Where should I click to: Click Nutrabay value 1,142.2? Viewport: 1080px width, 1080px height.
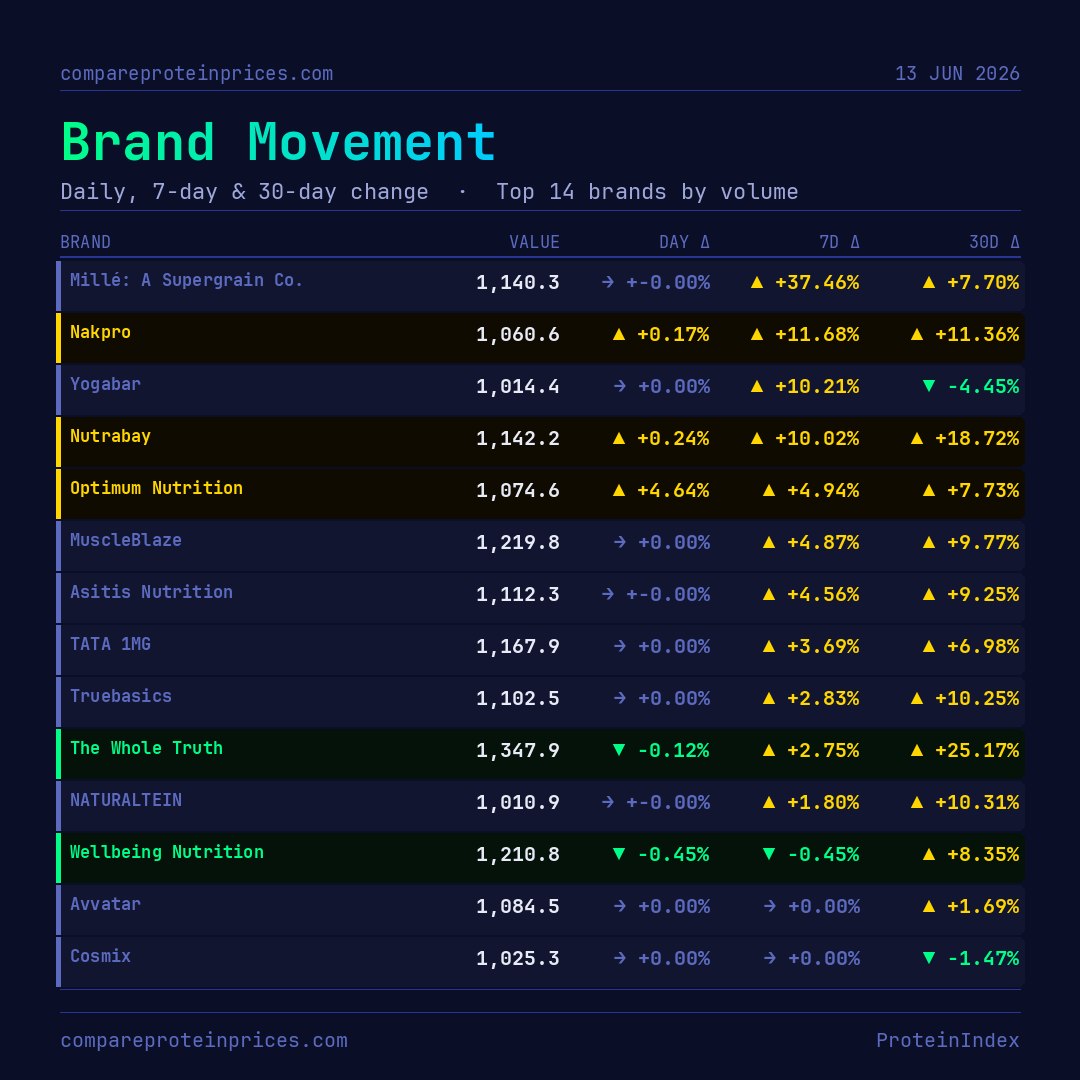[x=517, y=439]
